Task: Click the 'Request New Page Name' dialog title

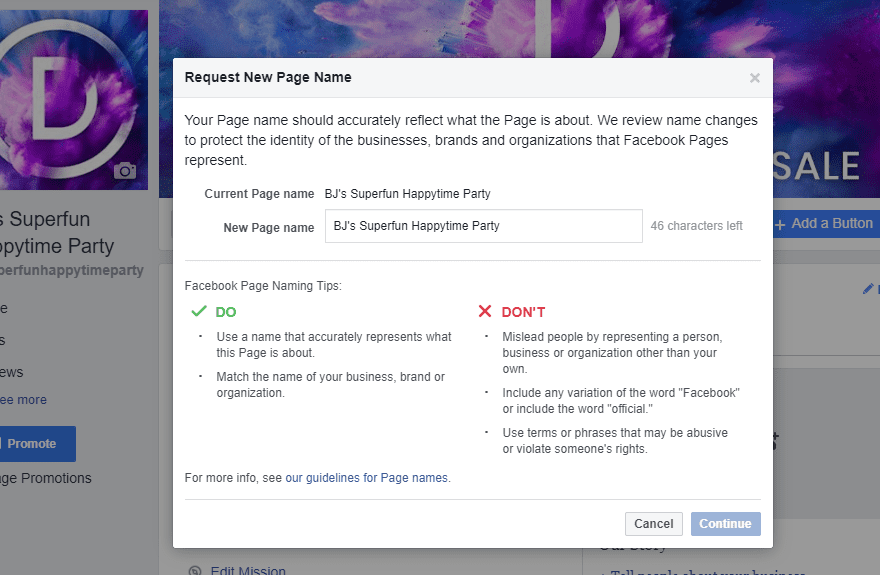Action: (x=268, y=77)
